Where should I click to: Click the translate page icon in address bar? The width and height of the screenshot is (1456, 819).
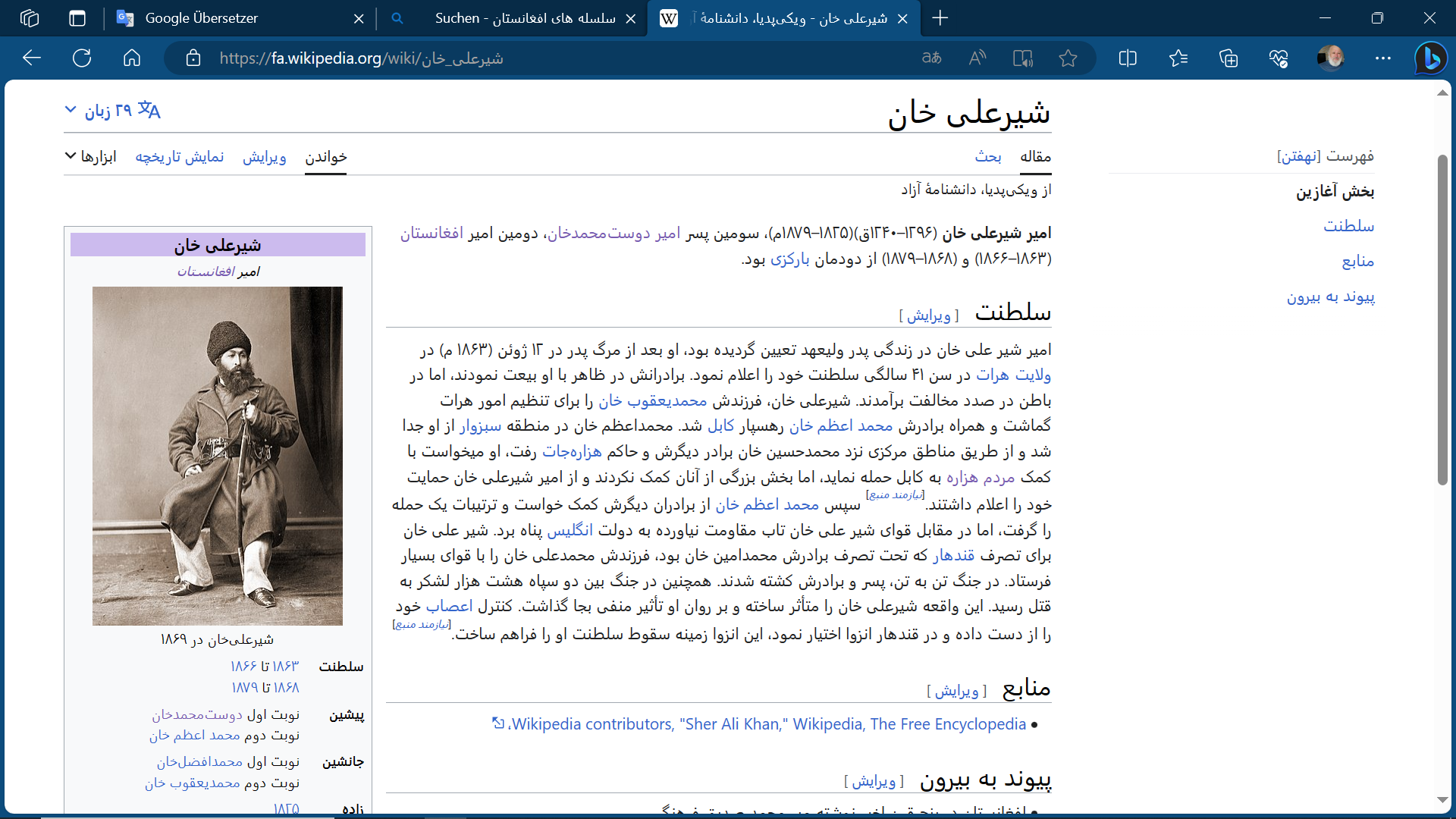[x=931, y=58]
